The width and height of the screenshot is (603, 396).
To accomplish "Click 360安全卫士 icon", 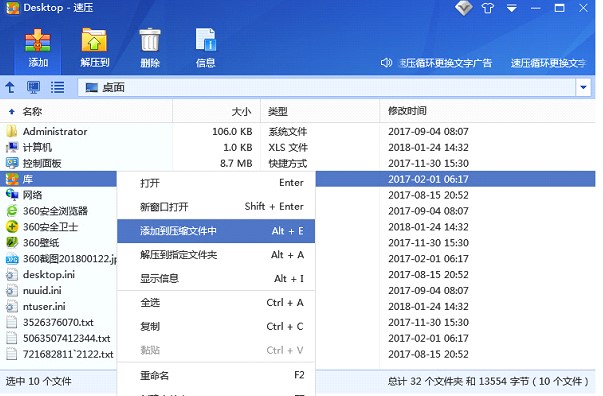I will pyautogui.click(x=12, y=226).
